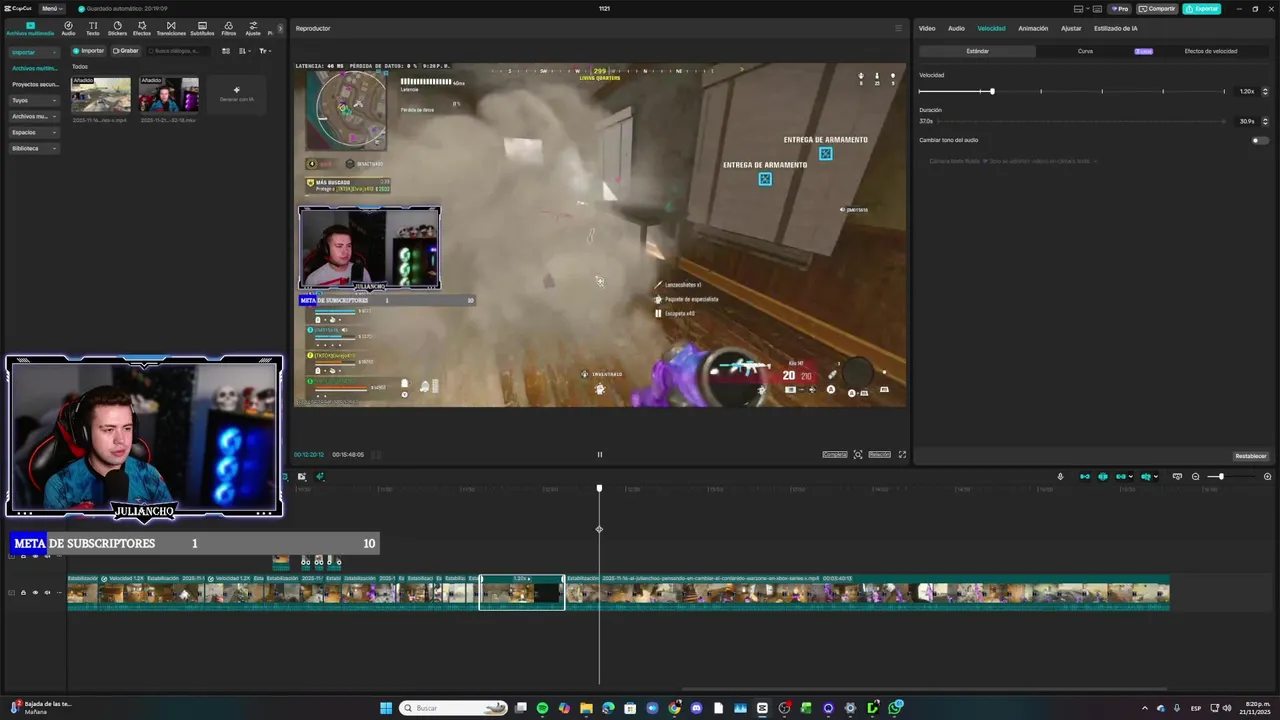Screen dimensions: 1280x720
Task: Open the preview axis monitor icon above timeline
Action: 1177,476
